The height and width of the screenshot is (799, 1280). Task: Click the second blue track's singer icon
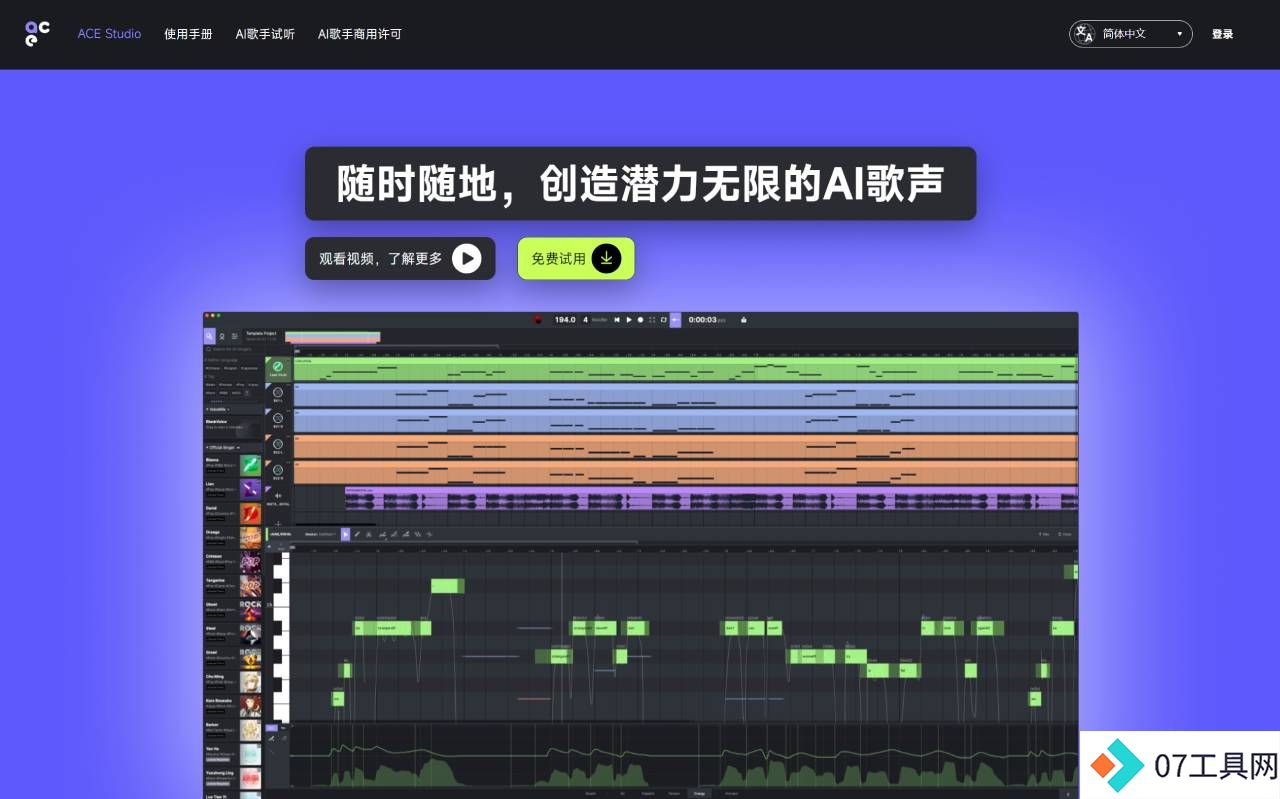[x=278, y=418]
